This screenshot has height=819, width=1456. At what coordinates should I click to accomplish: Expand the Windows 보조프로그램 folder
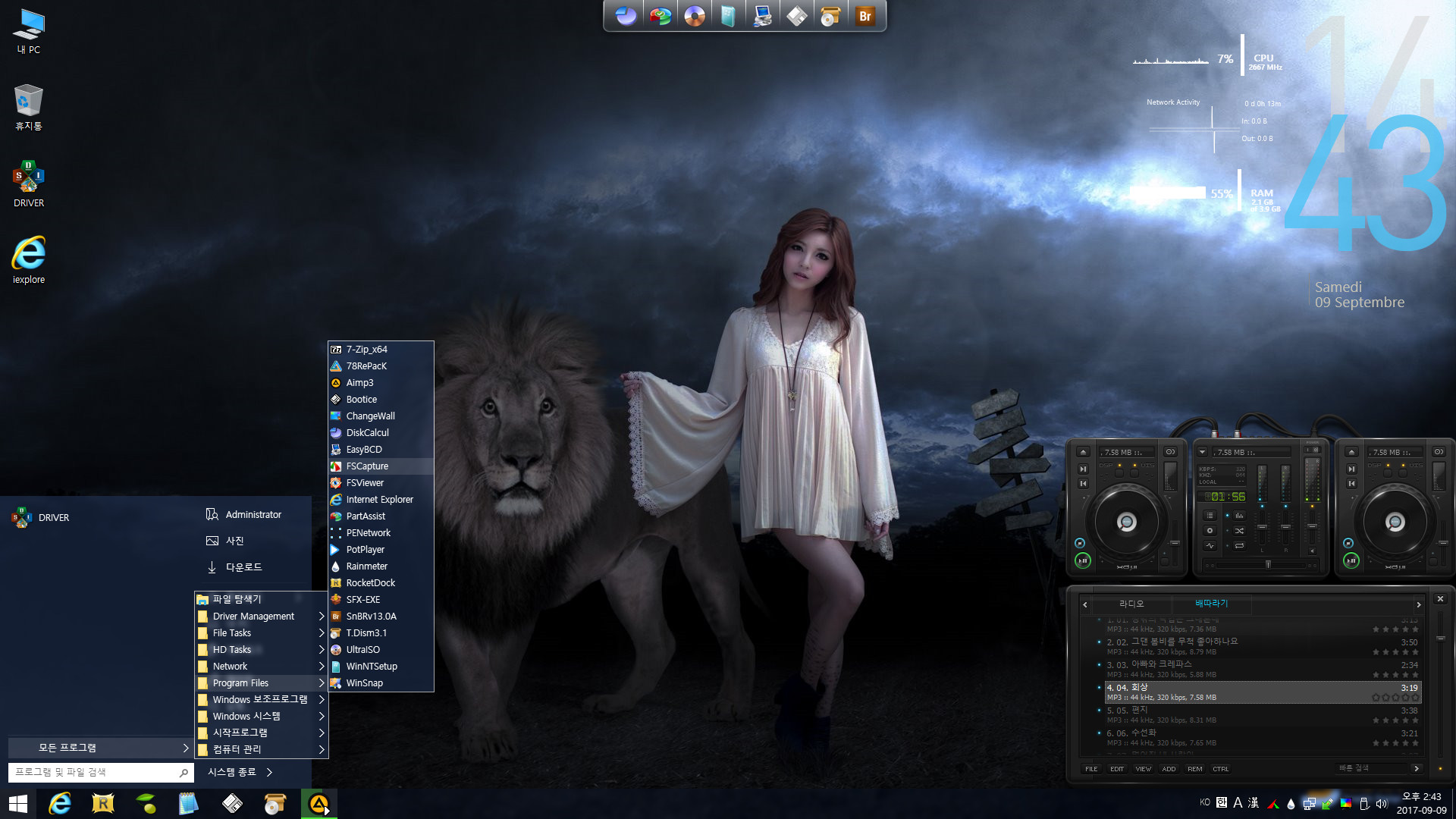pyautogui.click(x=261, y=700)
